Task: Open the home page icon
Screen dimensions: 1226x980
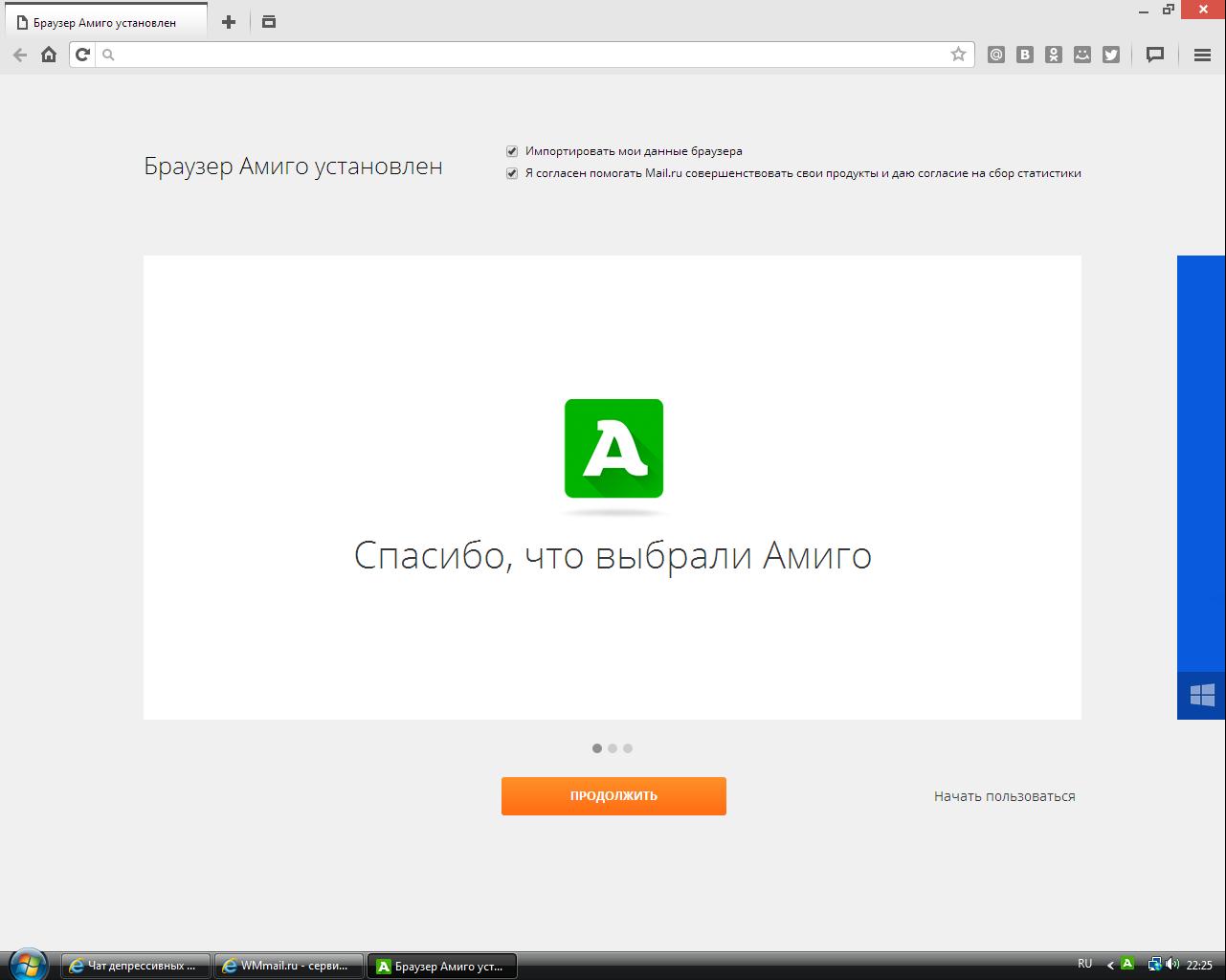Action: (x=49, y=55)
